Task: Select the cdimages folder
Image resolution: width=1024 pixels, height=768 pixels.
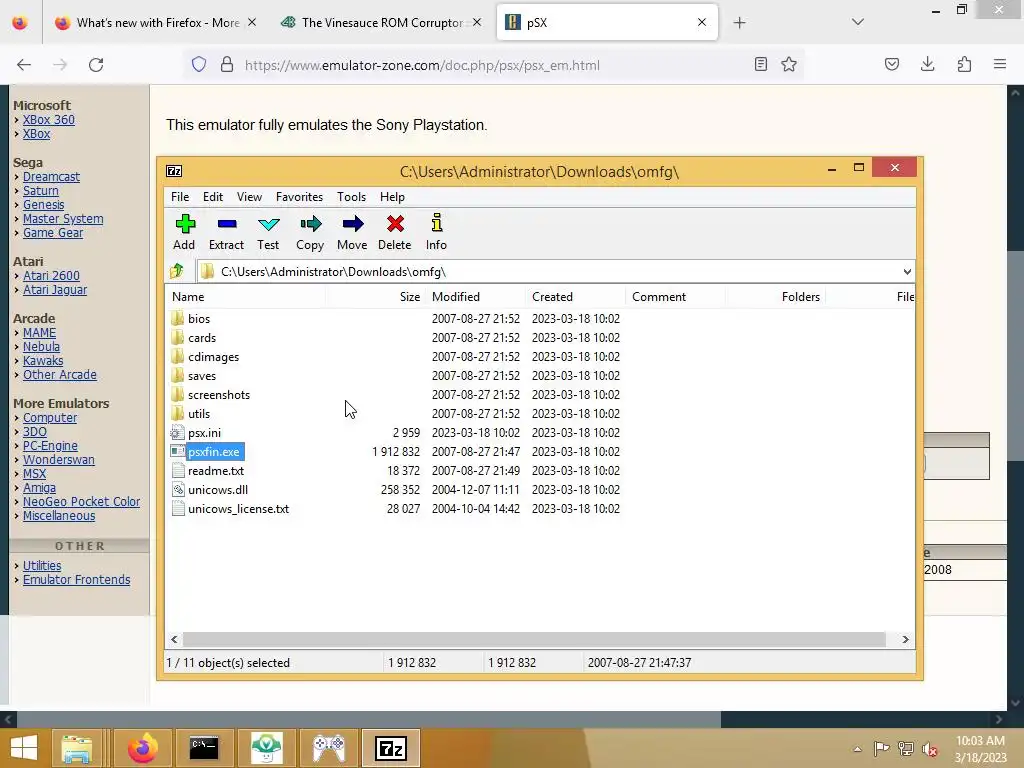Action: coord(214,357)
